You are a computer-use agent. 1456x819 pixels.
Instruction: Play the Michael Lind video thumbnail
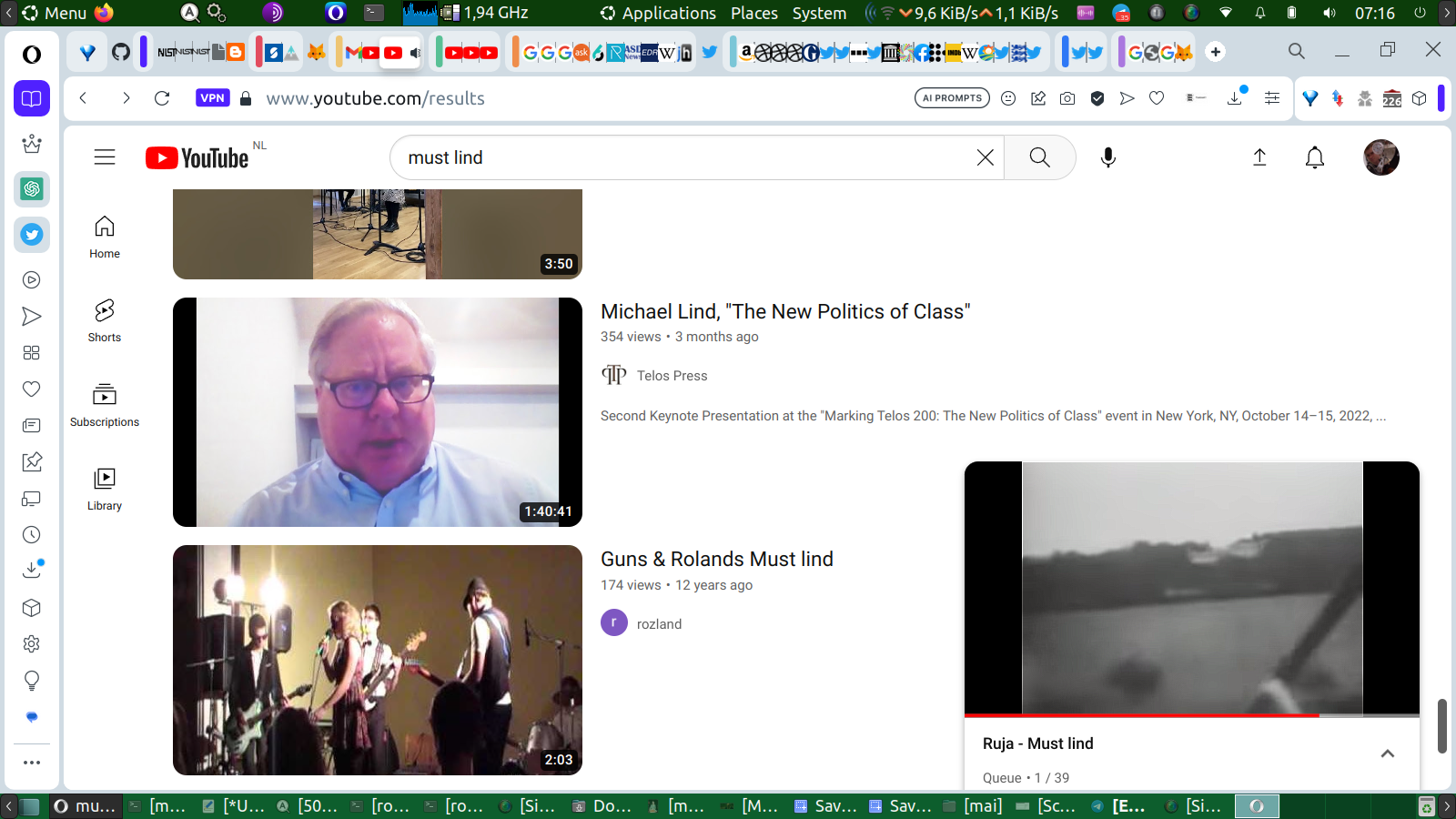coord(378,412)
